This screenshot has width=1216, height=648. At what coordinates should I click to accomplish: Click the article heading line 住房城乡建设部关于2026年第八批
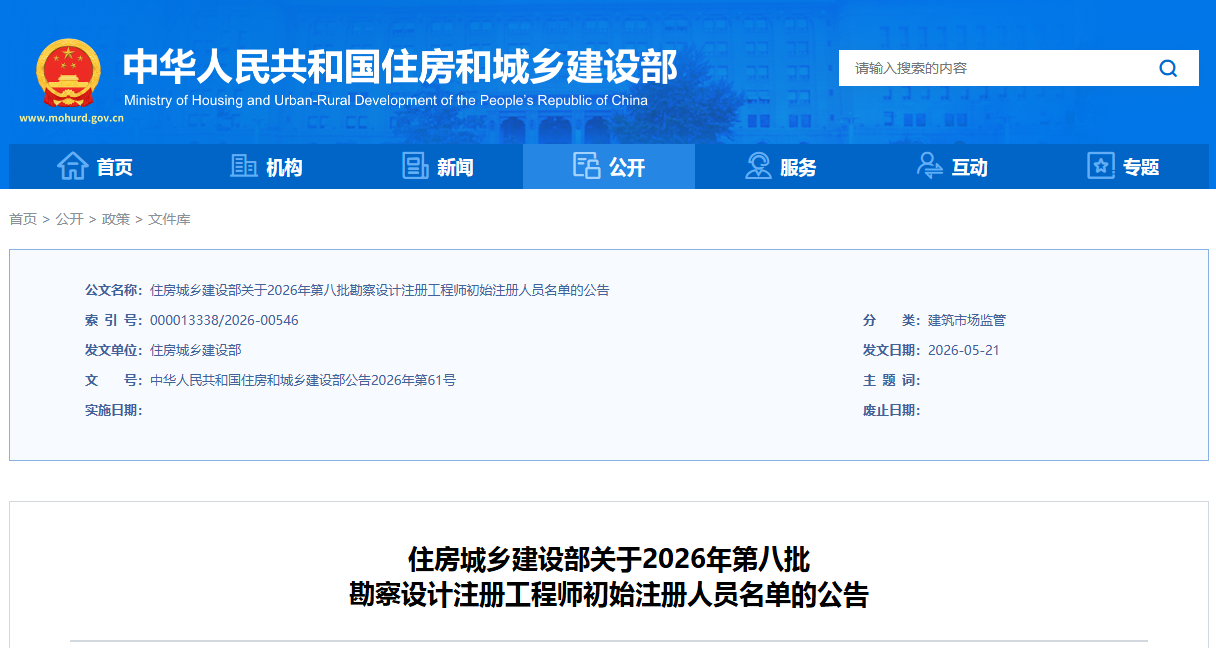[x=609, y=558]
